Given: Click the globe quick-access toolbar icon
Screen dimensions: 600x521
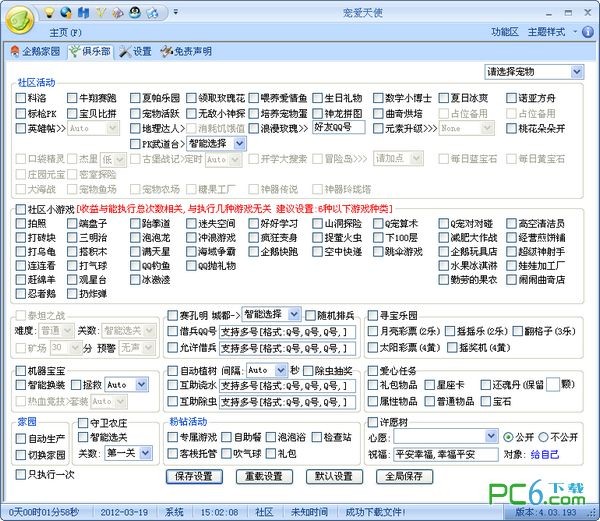Looking at the screenshot, I should [66, 13].
